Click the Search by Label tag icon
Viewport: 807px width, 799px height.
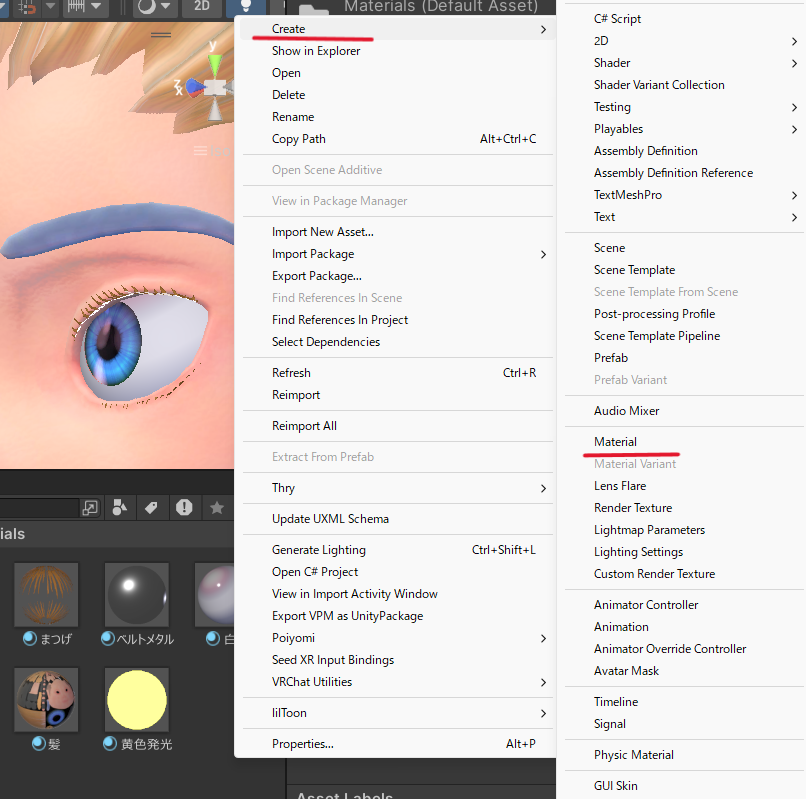click(151, 508)
